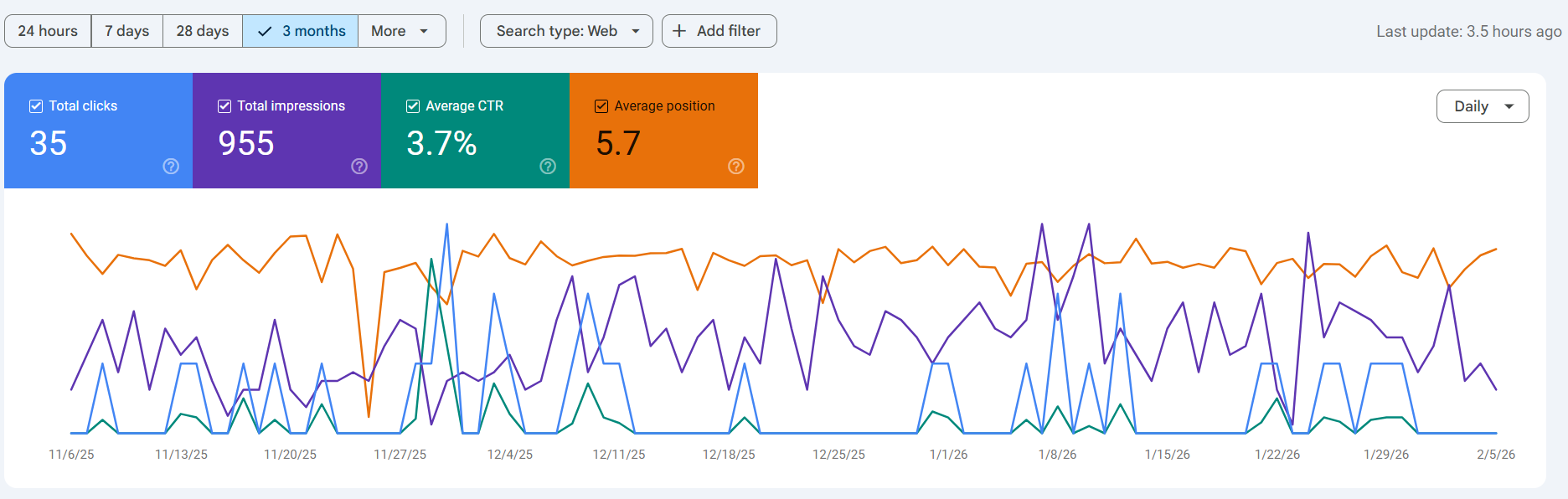Click the 12/11/25 date label on chart axis

tap(619, 455)
